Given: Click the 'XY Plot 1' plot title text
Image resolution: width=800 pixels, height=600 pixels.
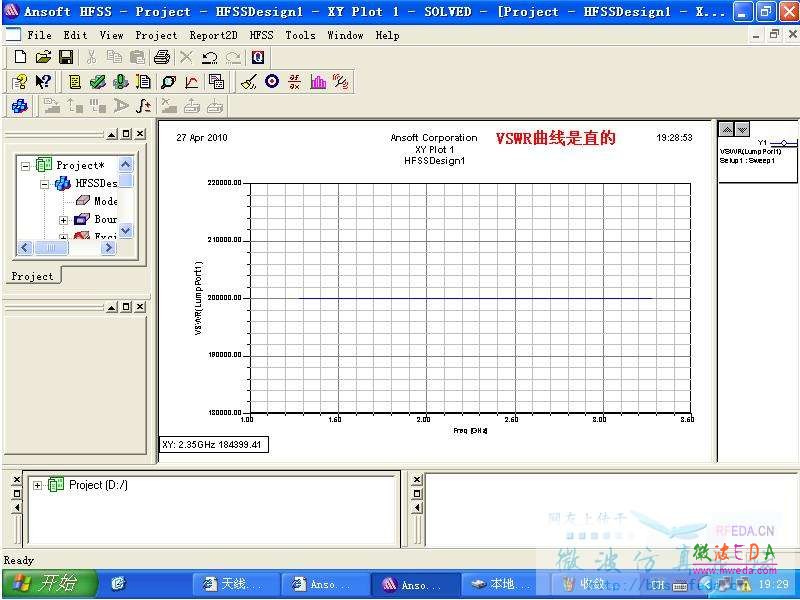Looking at the screenshot, I should 434,149.
